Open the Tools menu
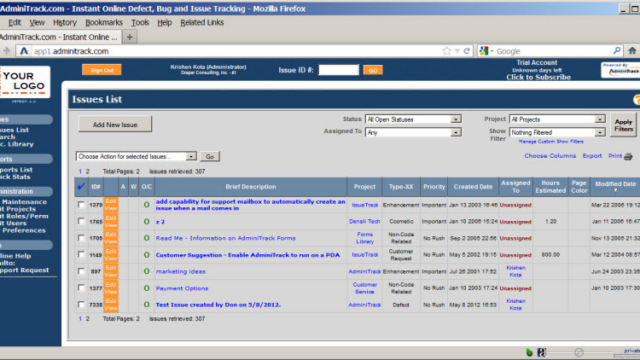The image size is (640, 360). point(140,22)
